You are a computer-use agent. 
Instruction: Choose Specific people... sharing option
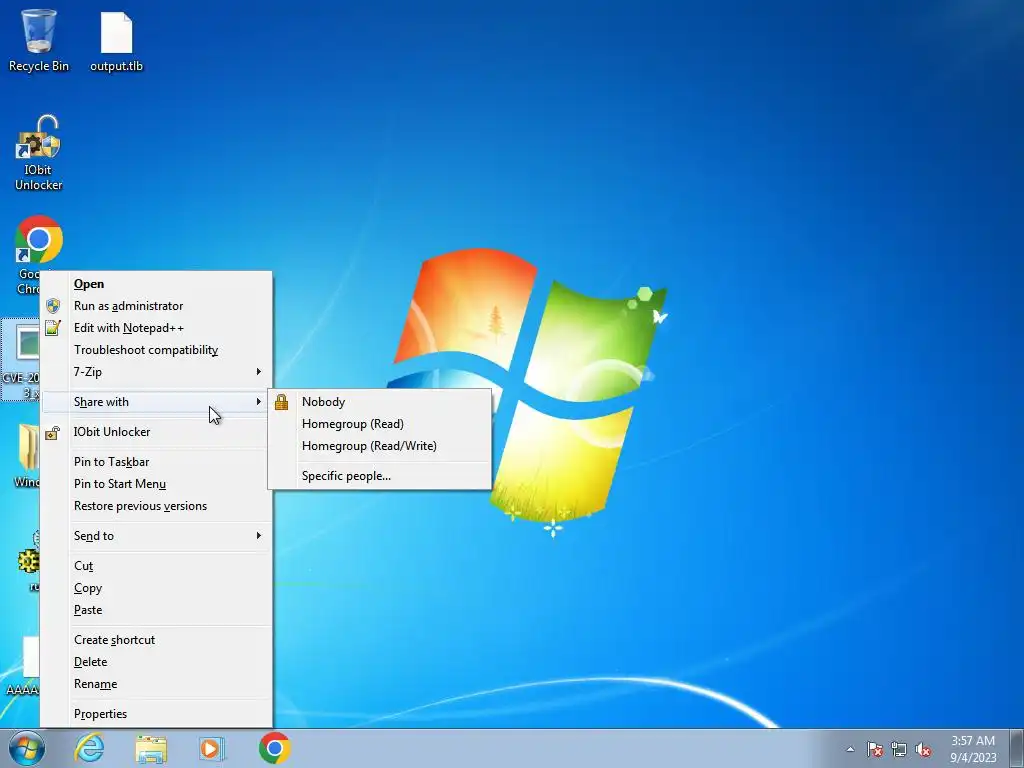[x=379, y=476]
